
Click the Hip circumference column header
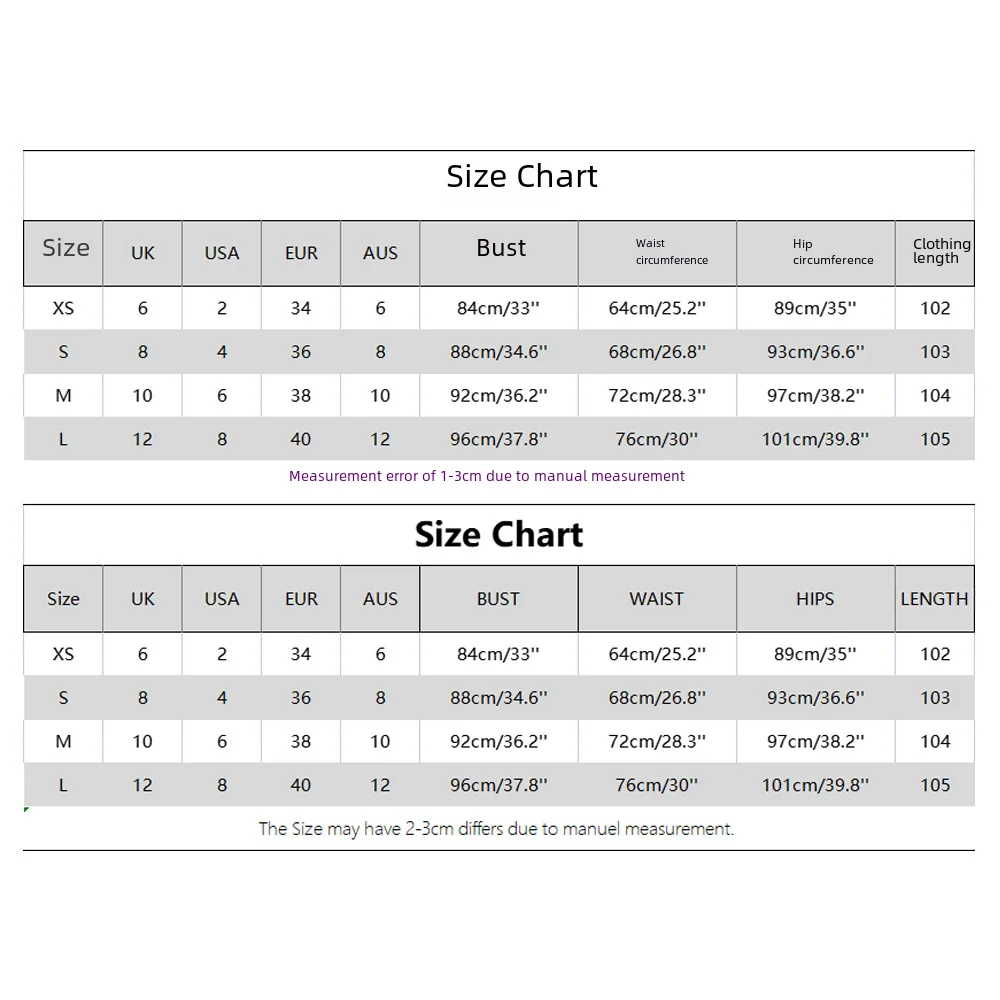click(x=833, y=252)
